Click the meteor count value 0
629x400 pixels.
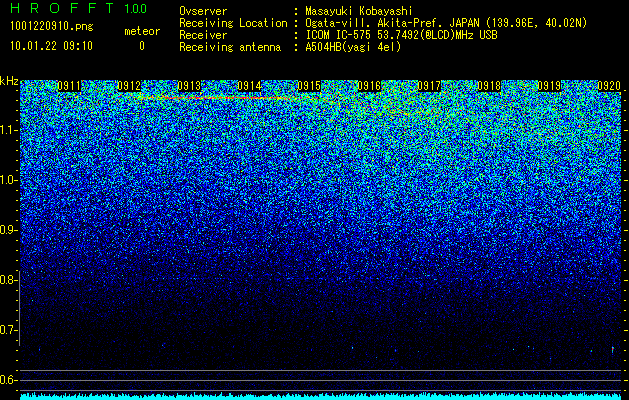[x=142, y=46]
